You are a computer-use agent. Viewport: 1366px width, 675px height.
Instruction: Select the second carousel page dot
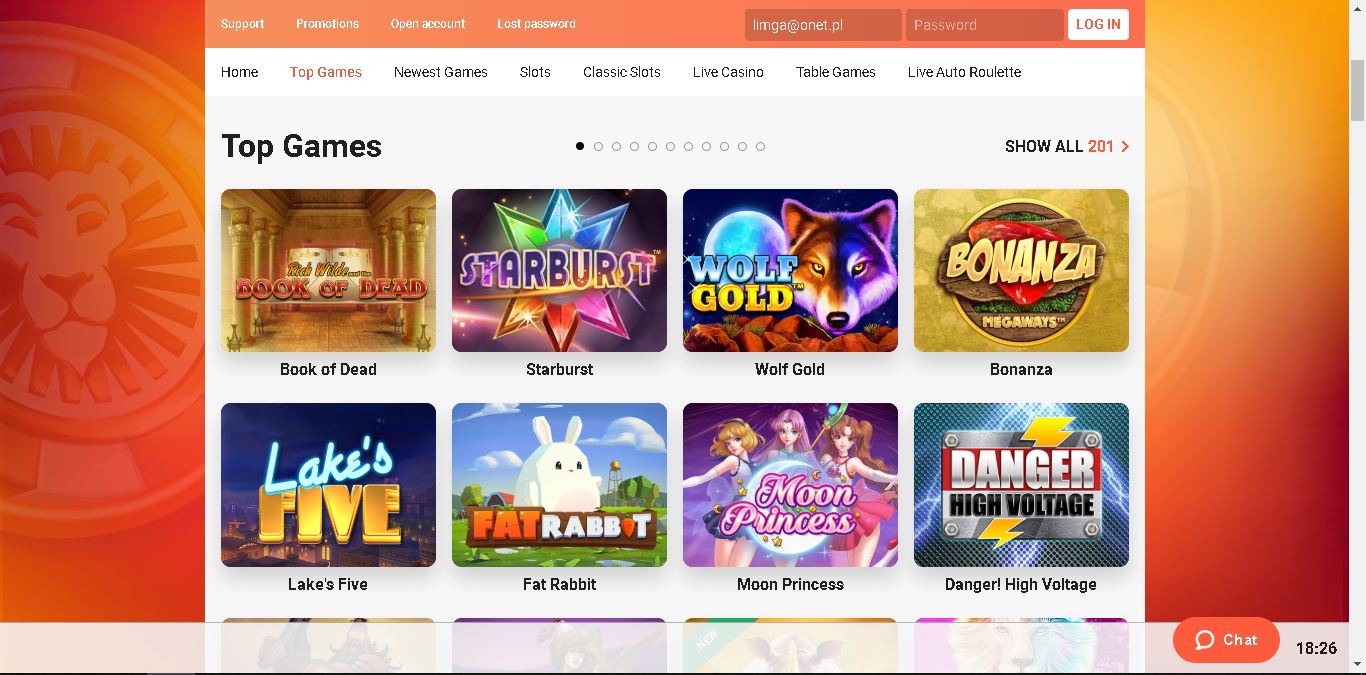[598, 146]
